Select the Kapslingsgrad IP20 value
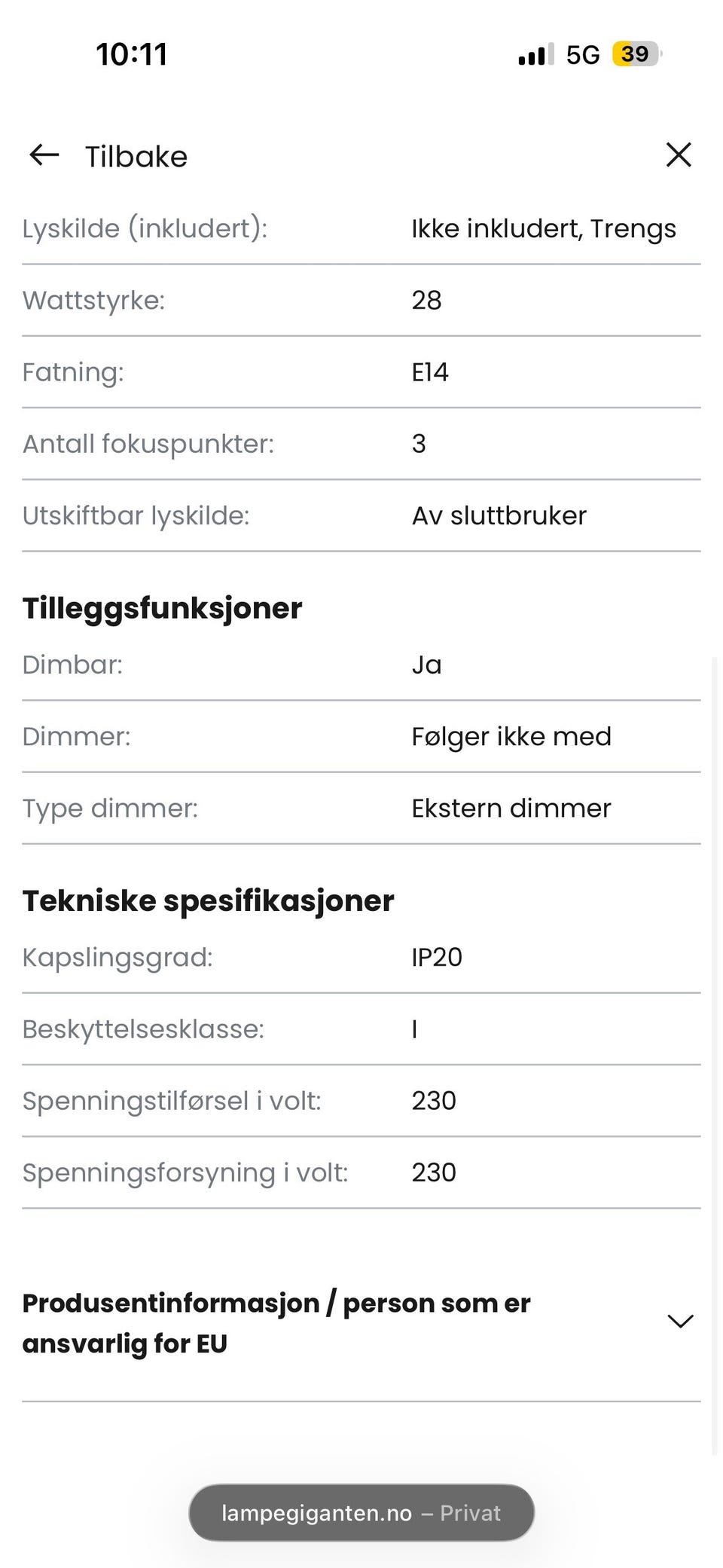The height and width of the screenshot is (1568, 723). coord(437,957)
